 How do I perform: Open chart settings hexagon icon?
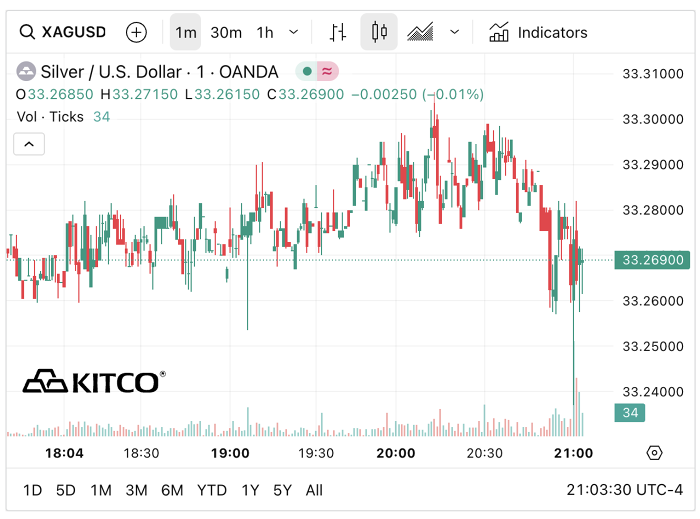click(654, 453)
